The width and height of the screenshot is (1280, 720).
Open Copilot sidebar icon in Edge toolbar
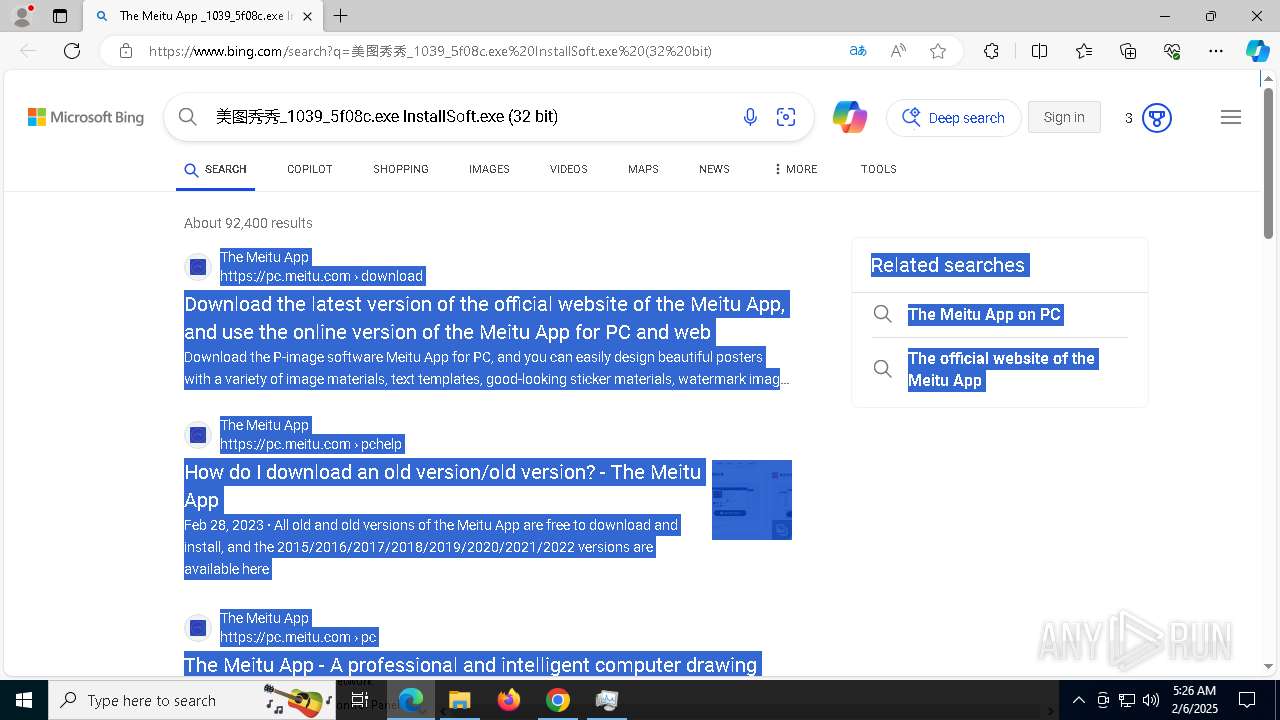tap(1257, 51)
